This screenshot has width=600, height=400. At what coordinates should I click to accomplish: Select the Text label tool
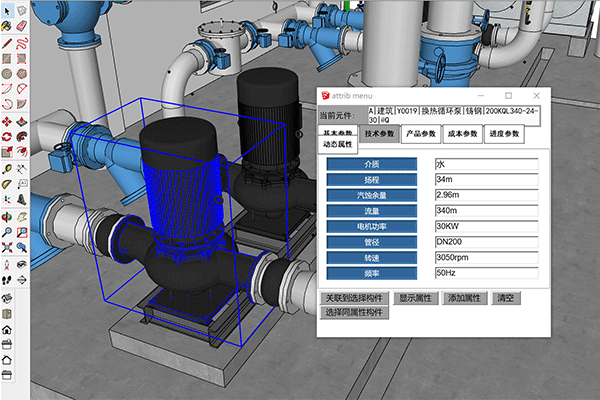point(22,184)
